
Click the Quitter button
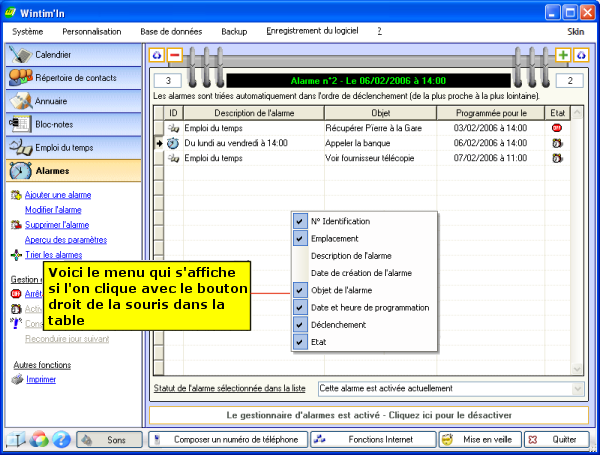556,440
